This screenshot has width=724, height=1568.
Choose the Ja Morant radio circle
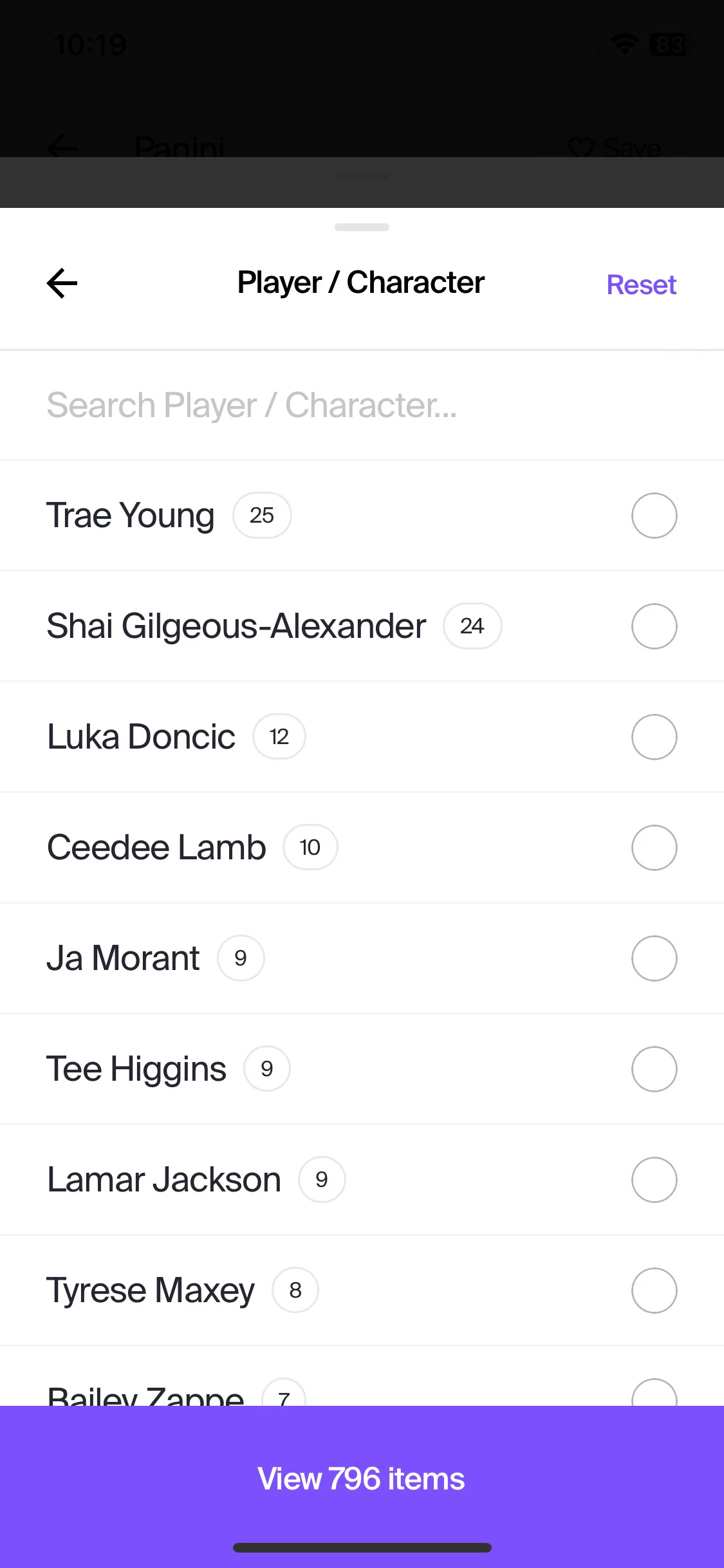[654, 958]
